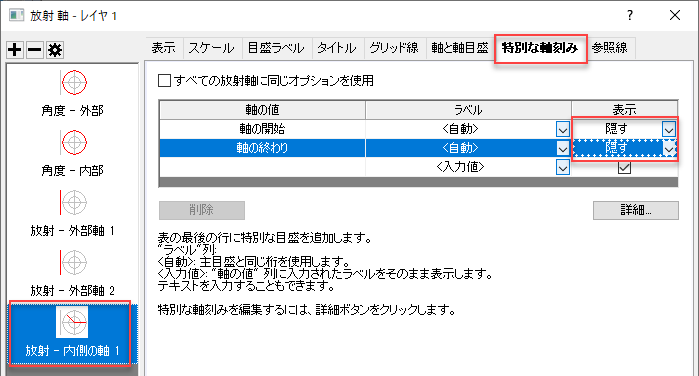This screenshot has height=376, width=699.
Task: Click the minus remove-axis icon
Action: [x=34, y=50]
